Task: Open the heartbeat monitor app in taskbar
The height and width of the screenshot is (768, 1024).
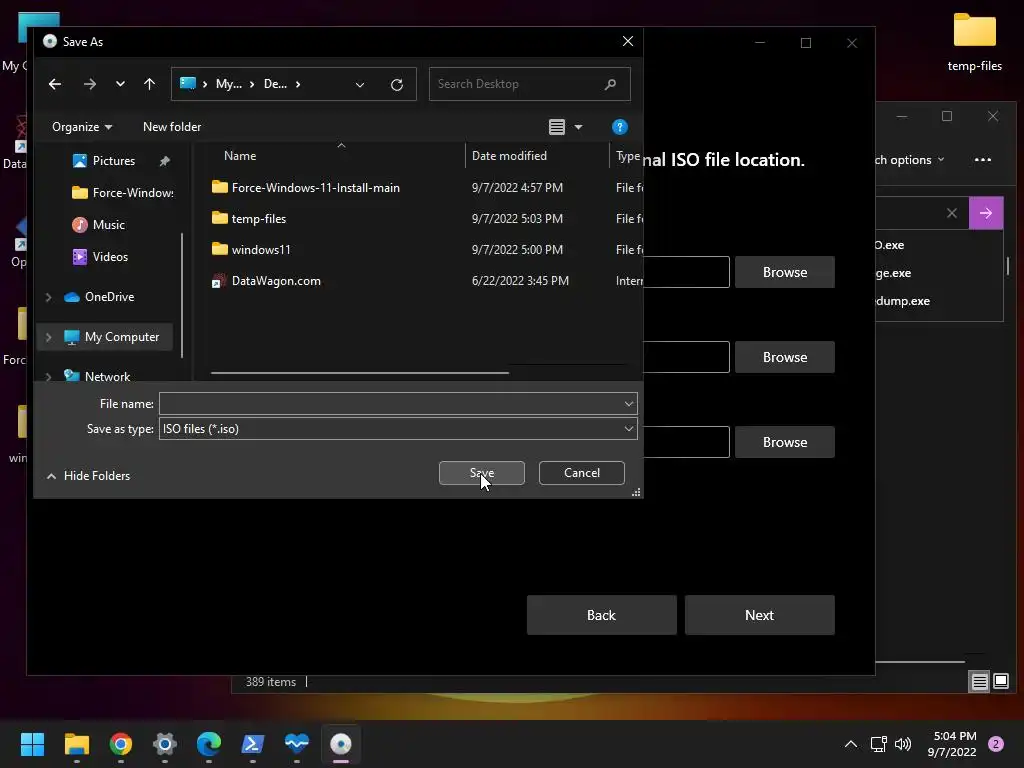Action: click(296, 744)
